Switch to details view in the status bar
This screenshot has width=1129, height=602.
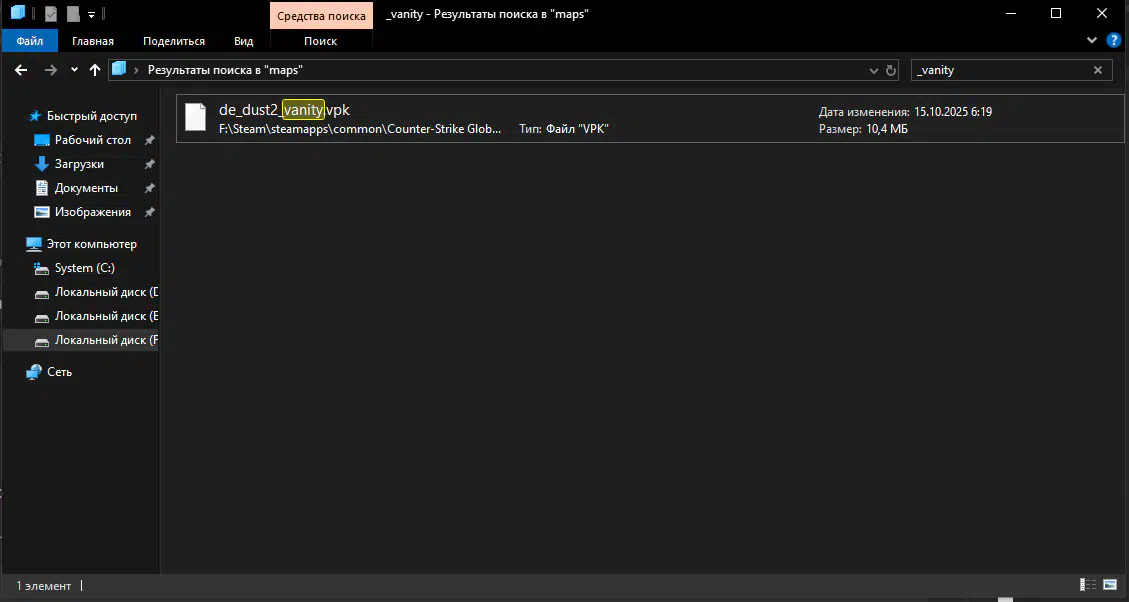(x=1087, y=585)
